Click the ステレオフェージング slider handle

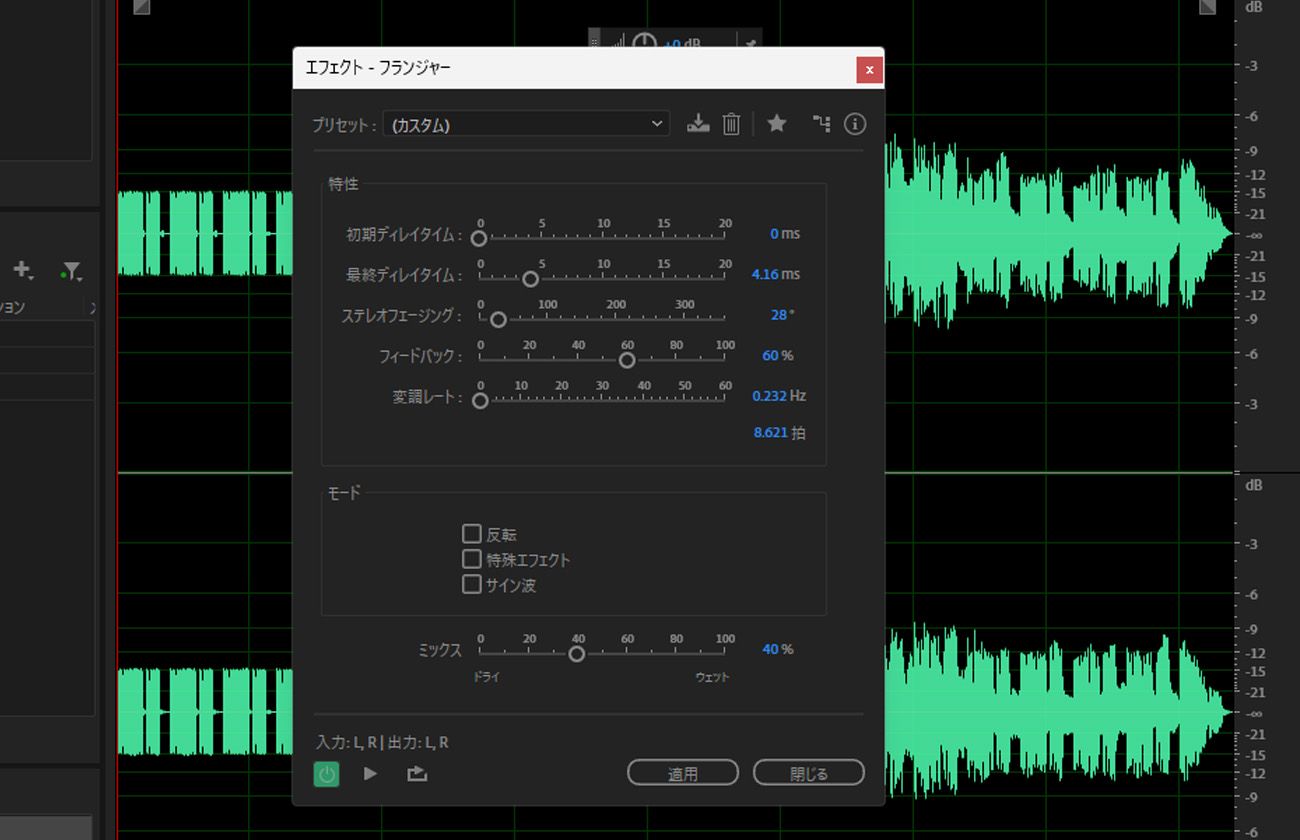pos(498,320)
